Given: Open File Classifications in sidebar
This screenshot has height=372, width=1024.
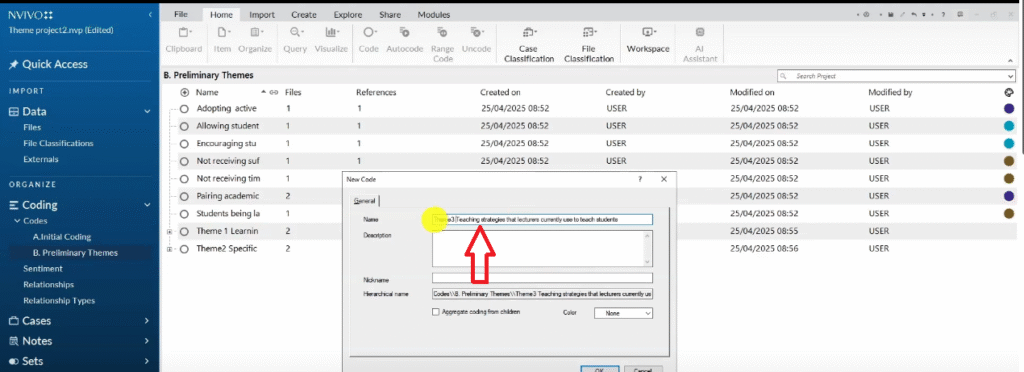Looking at the screenshot, I should point(58,144).
